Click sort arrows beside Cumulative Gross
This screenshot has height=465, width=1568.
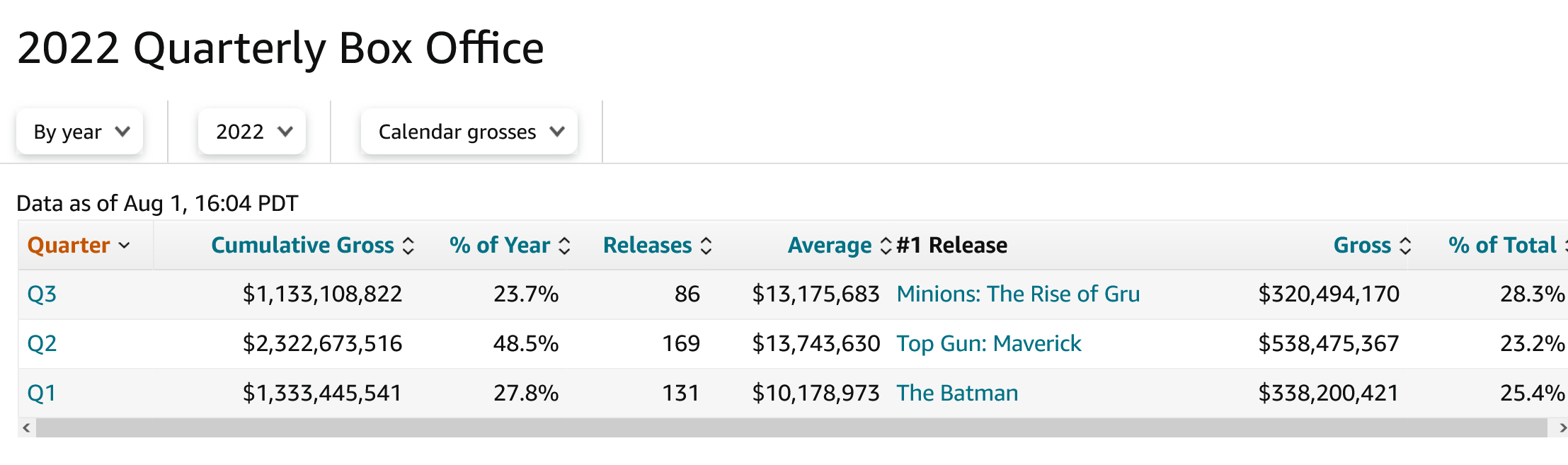[408, 246]
